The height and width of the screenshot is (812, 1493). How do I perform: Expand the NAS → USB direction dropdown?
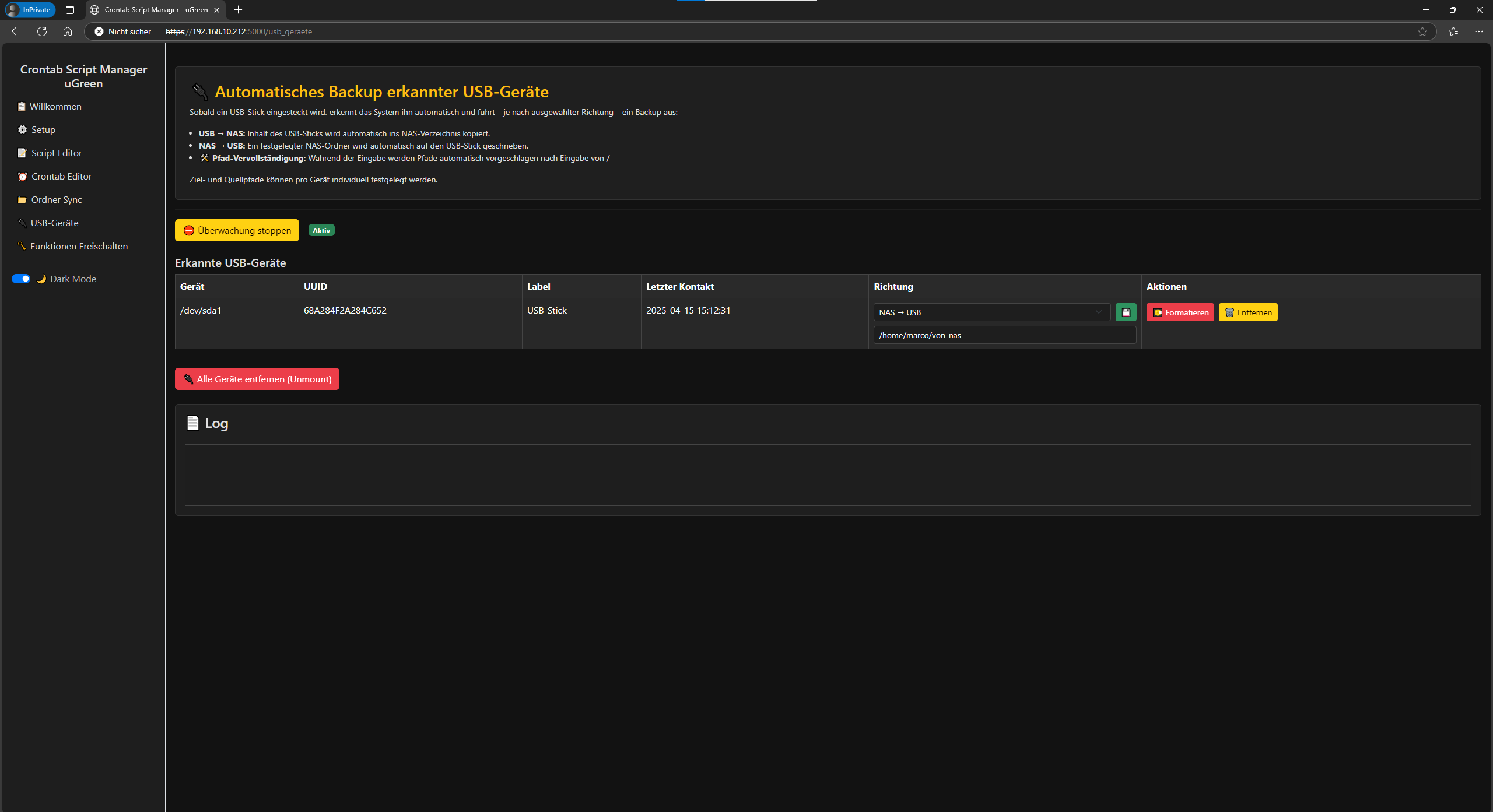pos(991,312)
